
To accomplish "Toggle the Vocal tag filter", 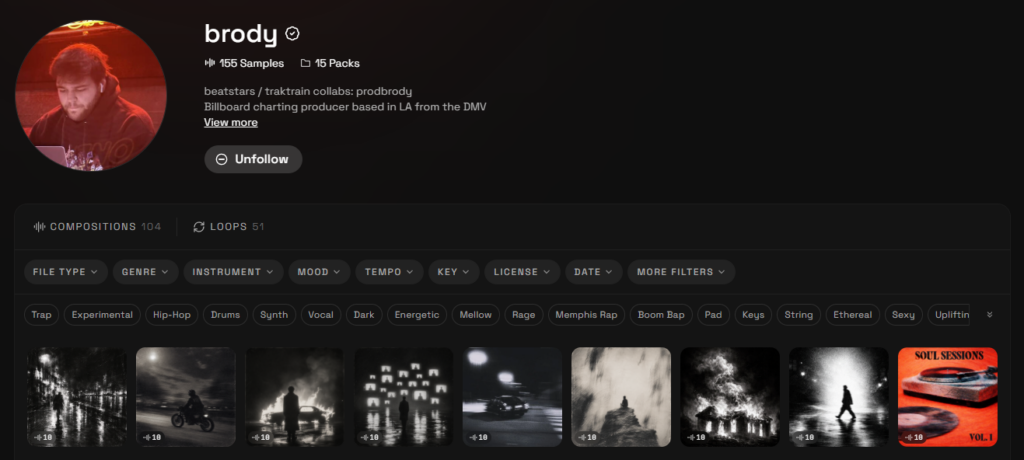I will [x=321, y=315].
